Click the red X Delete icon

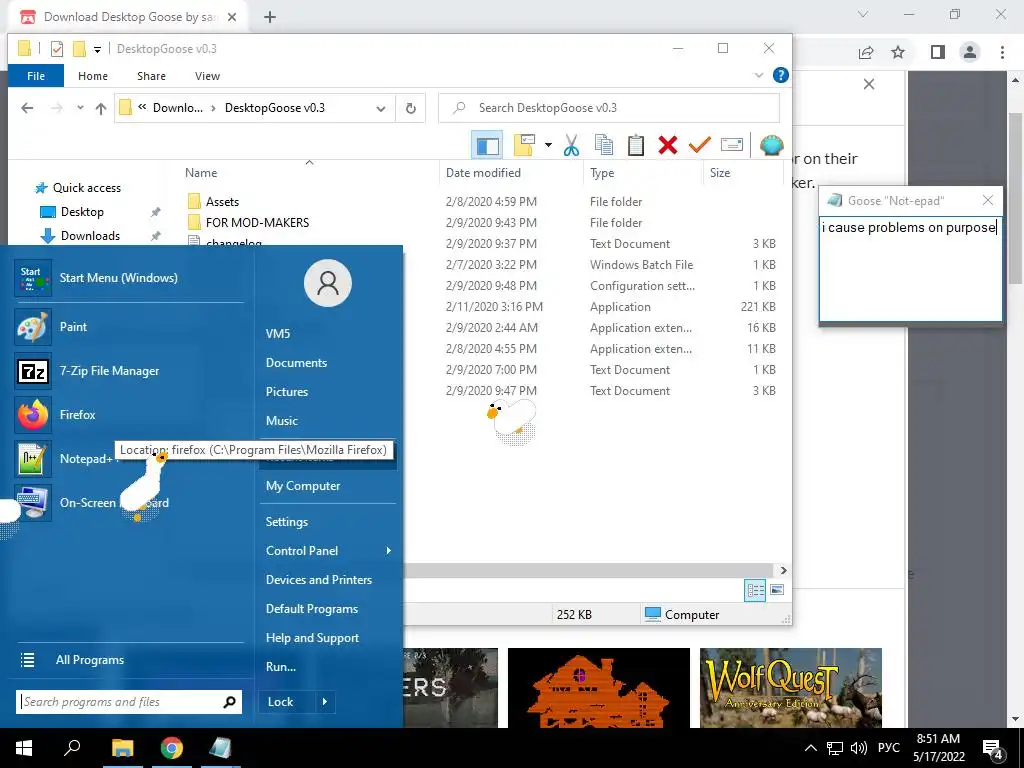(667, 145)
